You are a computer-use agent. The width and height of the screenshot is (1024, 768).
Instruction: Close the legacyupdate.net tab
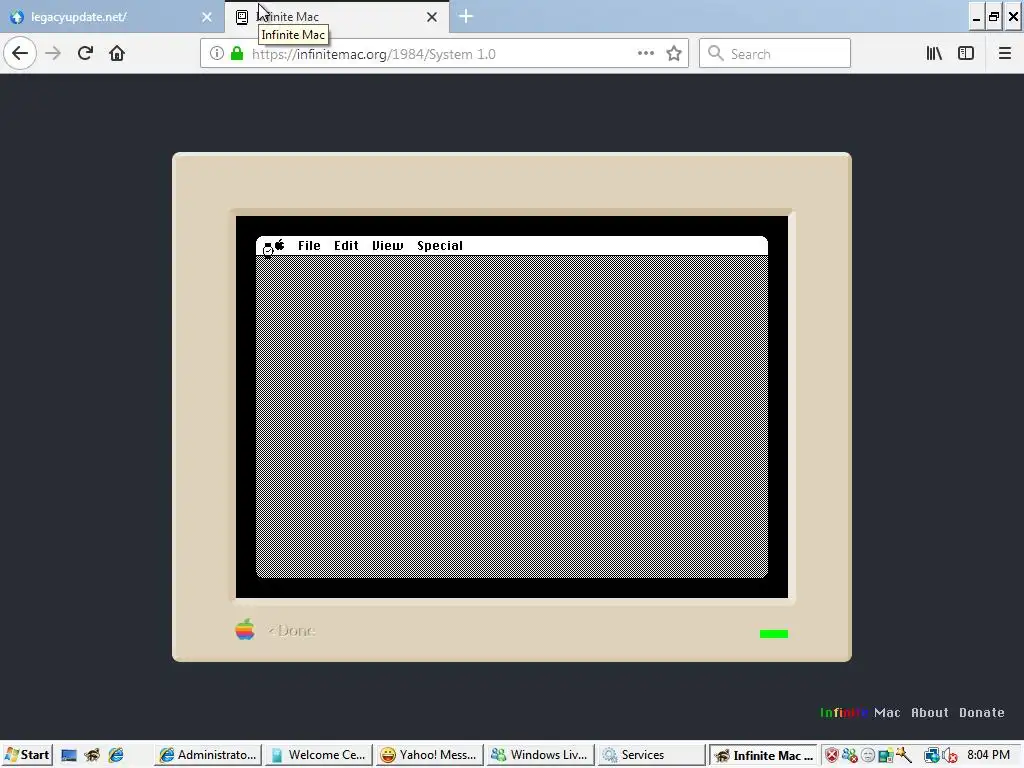207,17
